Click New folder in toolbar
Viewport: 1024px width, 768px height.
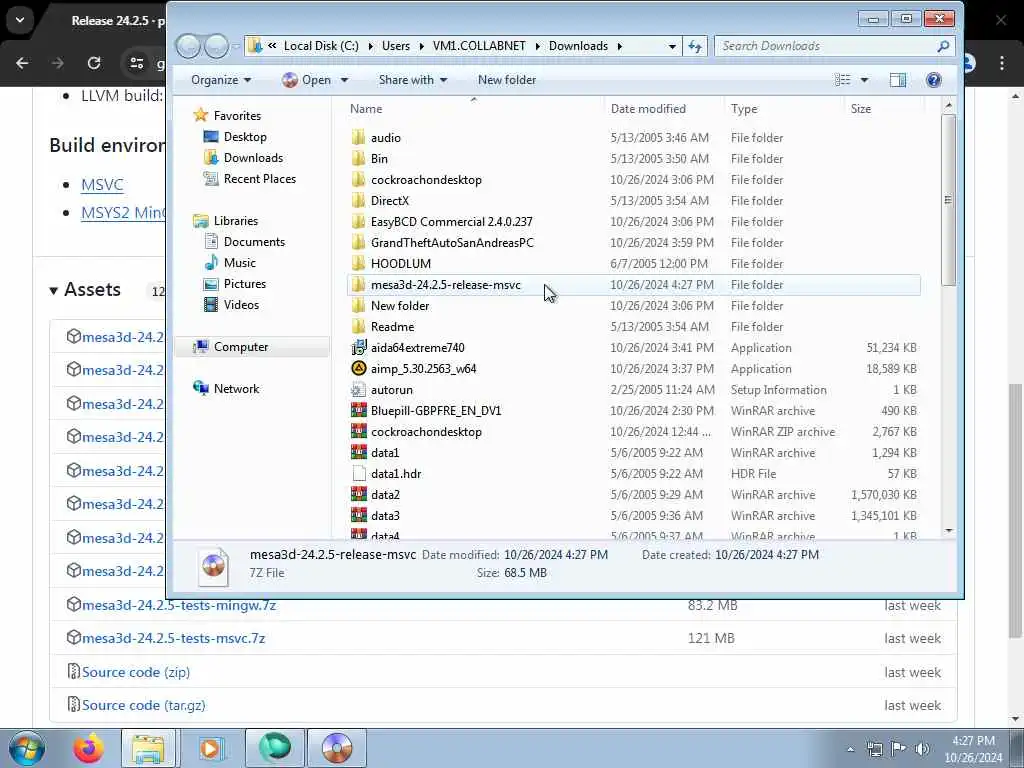pos(507,80)
